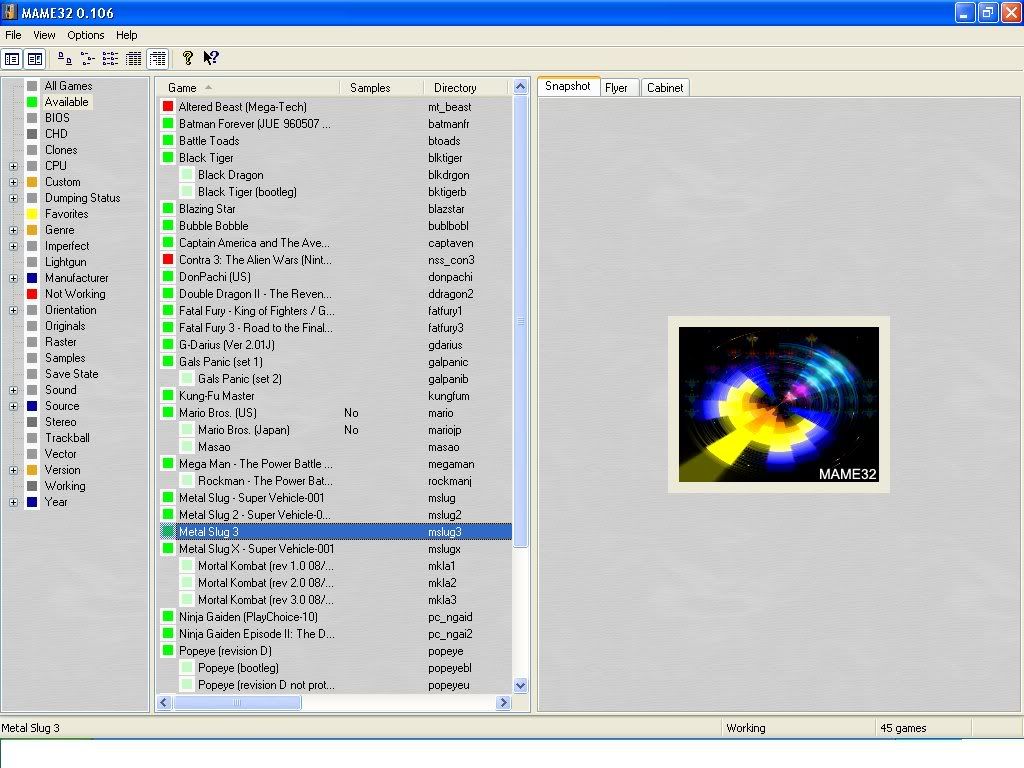Select "Metal Slug X - Super Vehicle-001"
Image resolution: width=1024 pixels, height=768 pixels.
pyautogui.click(x=336, y=549)
